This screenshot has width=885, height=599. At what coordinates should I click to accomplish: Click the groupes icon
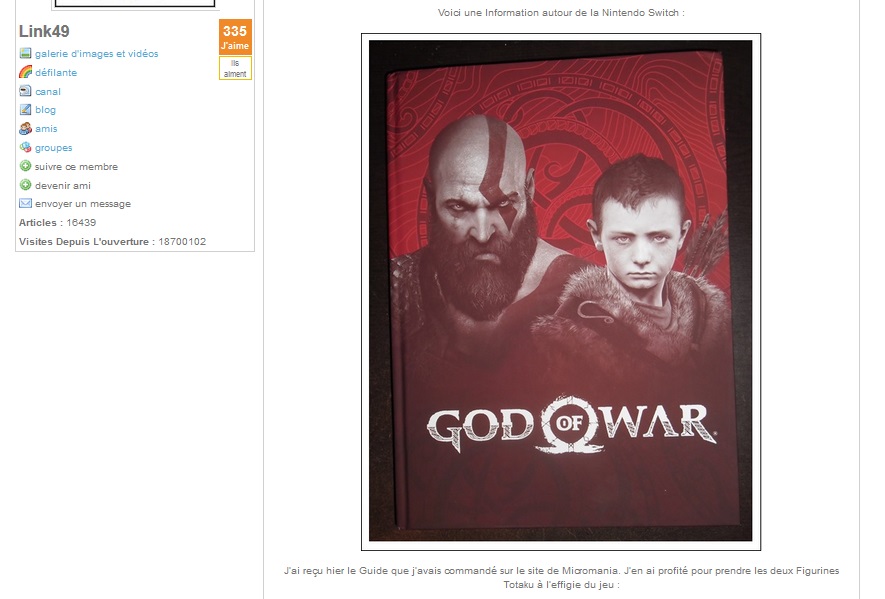25,147
